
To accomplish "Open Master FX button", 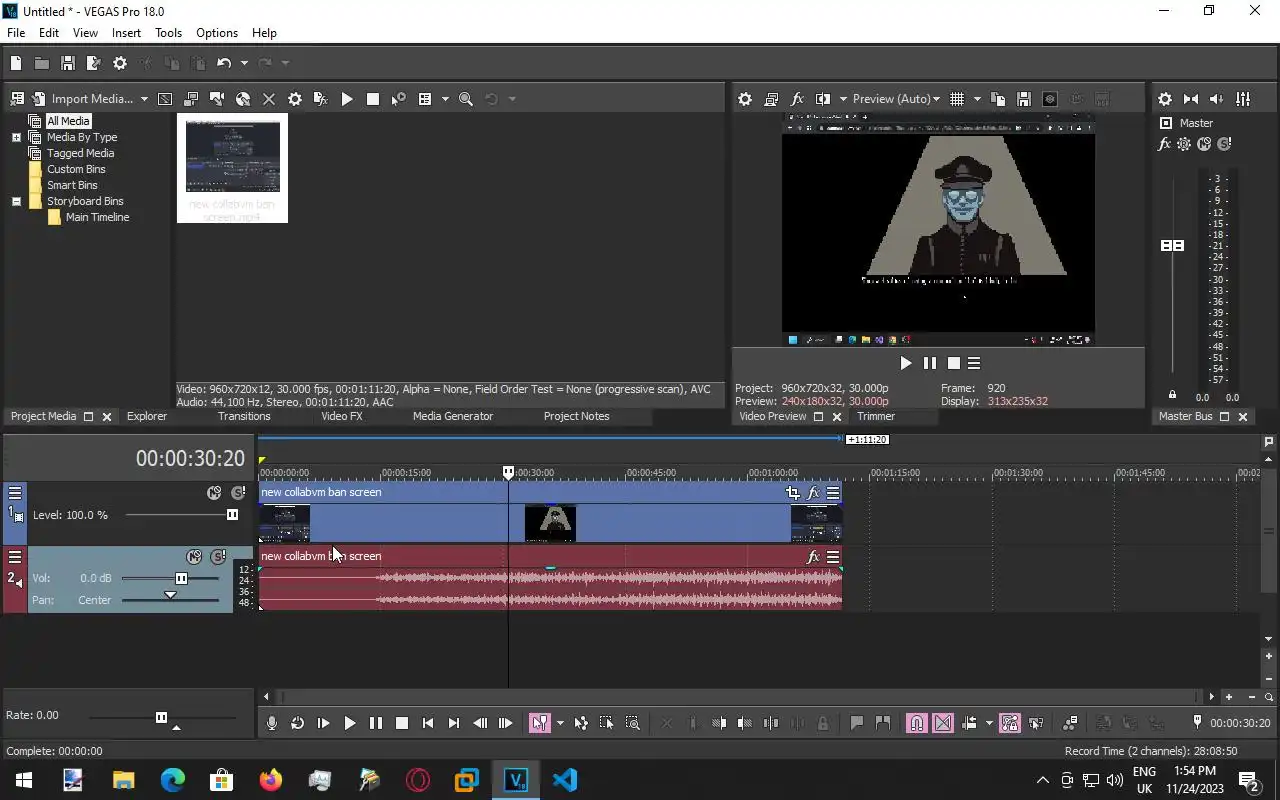I will pos(1164,144).
